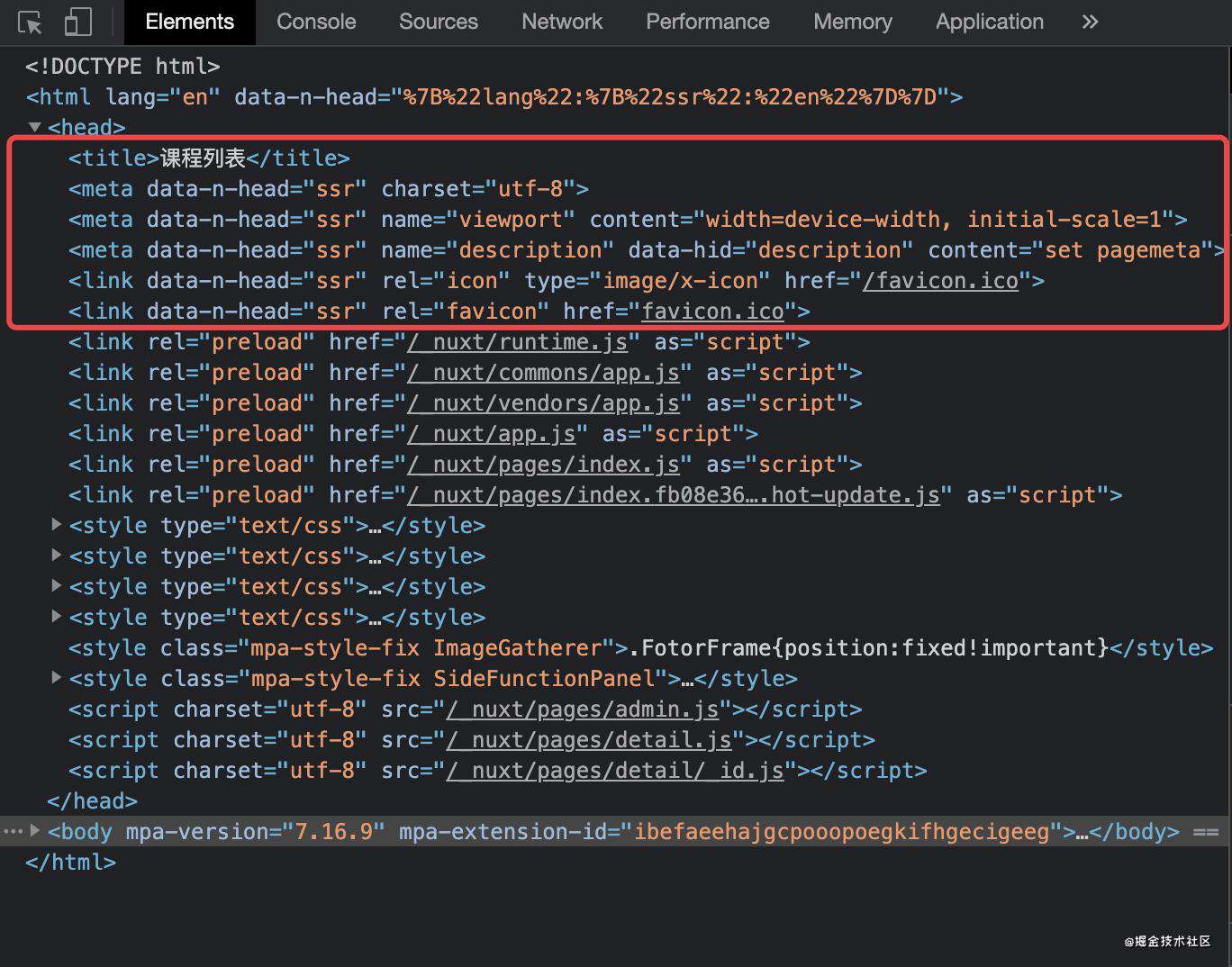Open the /_nuxt/pages/admin.js script link
Image resolution: width=1232 pixels, height=967 pixels.
[583, 709]
